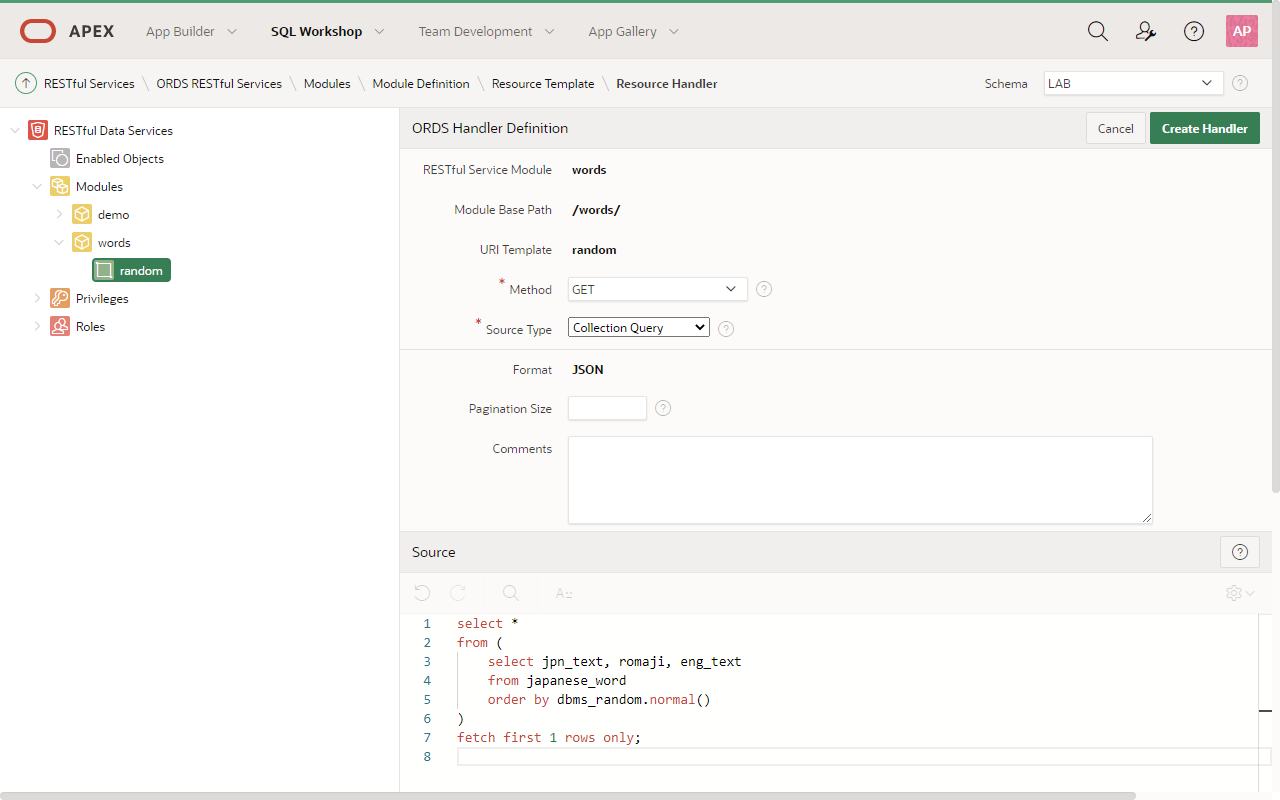Click the Method field help icon
The image size is (1280, 800).
(x=764, y=289)
